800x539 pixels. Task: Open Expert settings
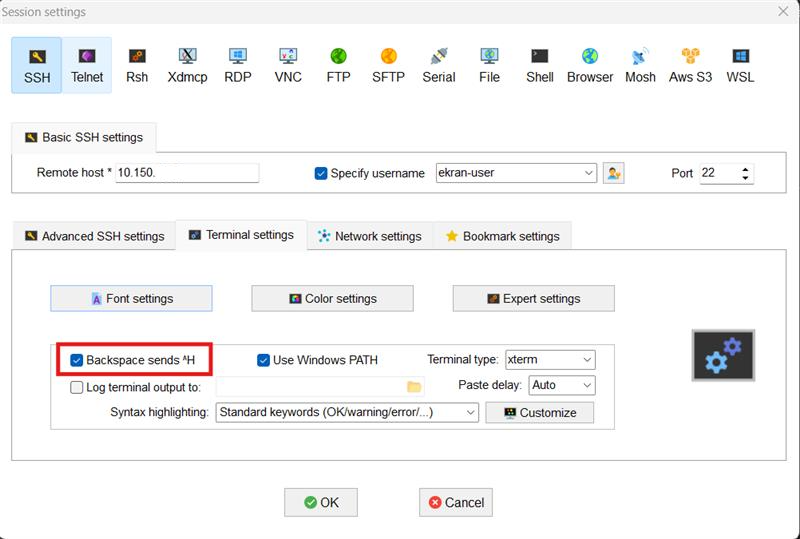click(x=533, y=299)
